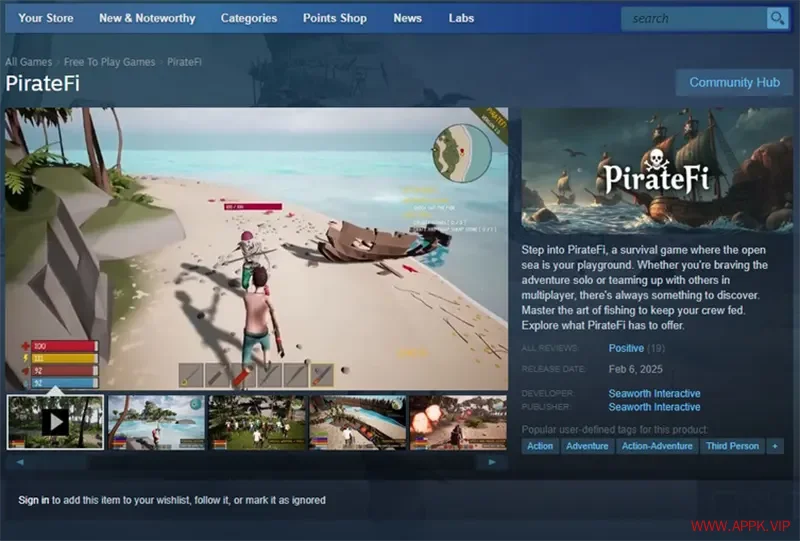Click the PirateFi page title
The height and width of the screenshot is (541, 800).
[42, 83]
